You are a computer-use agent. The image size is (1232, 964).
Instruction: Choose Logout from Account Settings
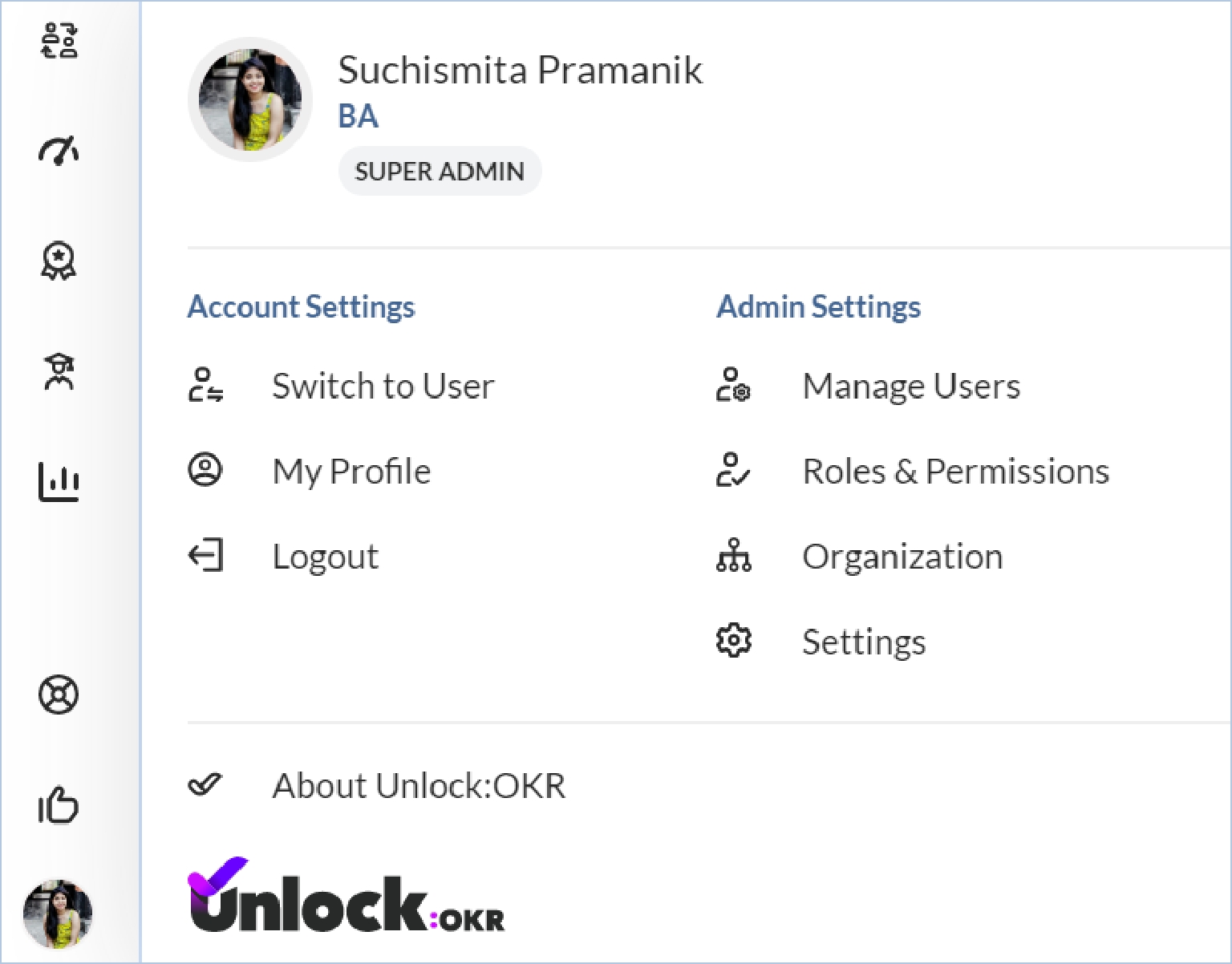pos(325,556)
